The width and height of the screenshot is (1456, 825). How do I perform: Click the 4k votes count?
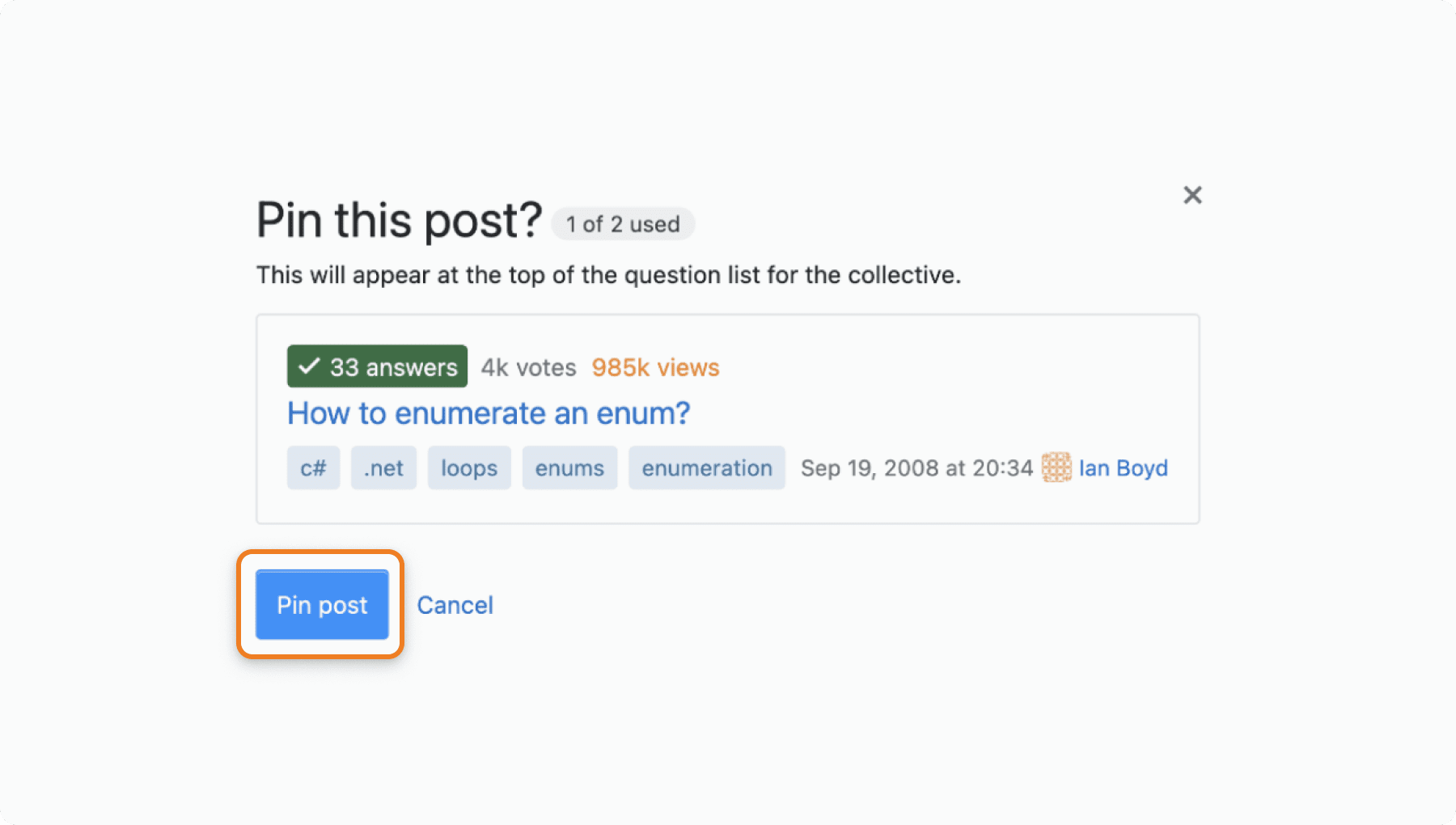[528, 367]
